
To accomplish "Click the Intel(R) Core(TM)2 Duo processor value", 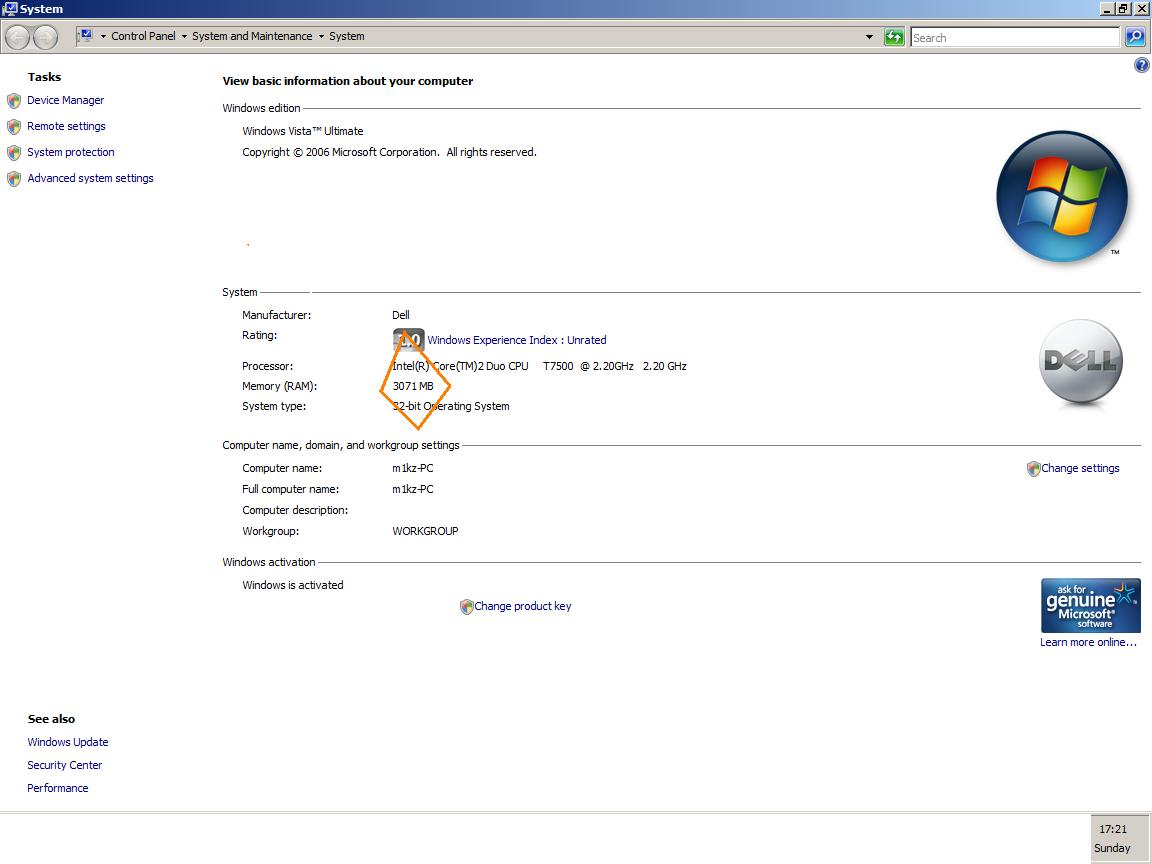I will 539,366.
